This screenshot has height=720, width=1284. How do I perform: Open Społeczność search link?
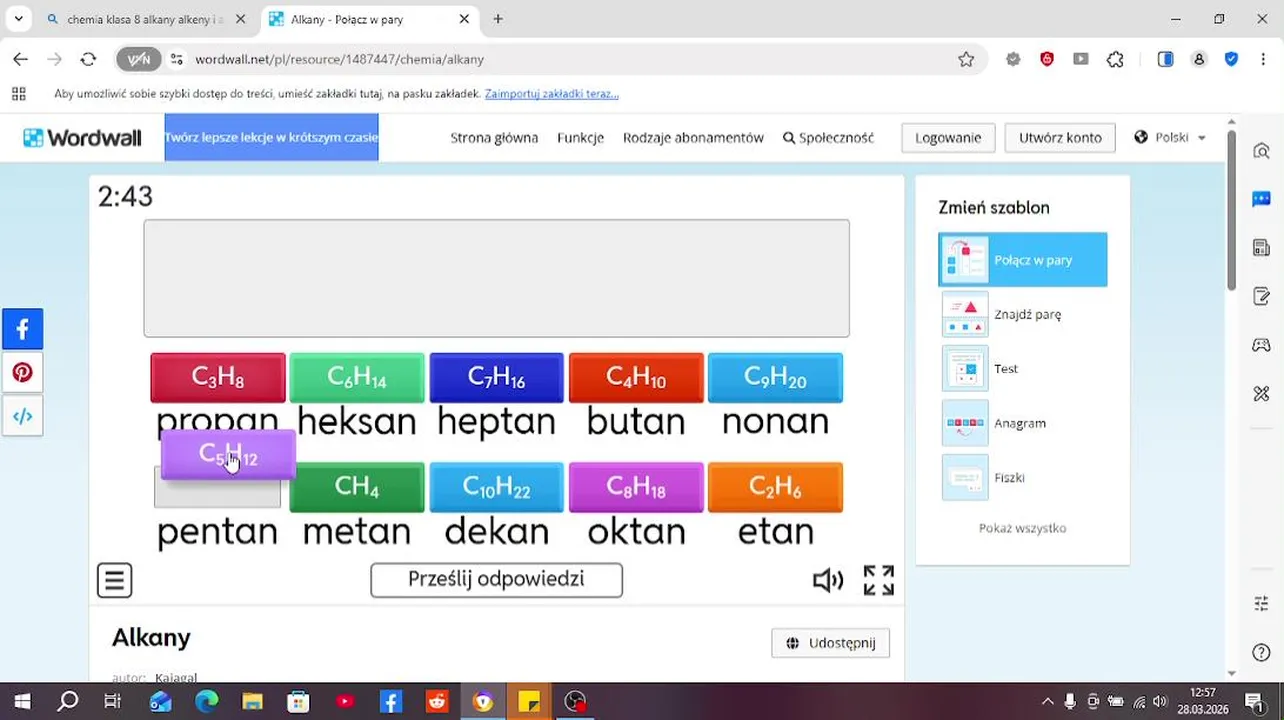[x=828, y=138]
